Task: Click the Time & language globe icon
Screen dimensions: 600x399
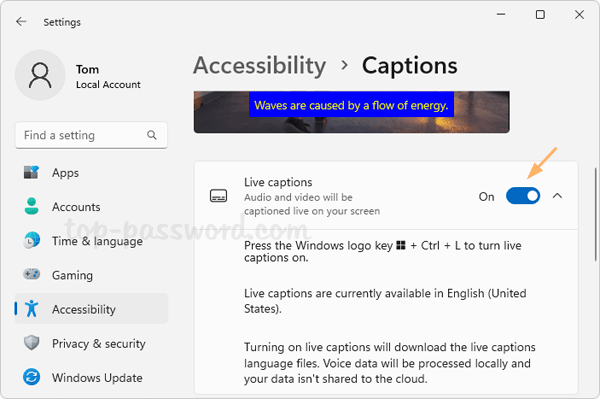Action: pyautogui.click(x=31, y=241)
